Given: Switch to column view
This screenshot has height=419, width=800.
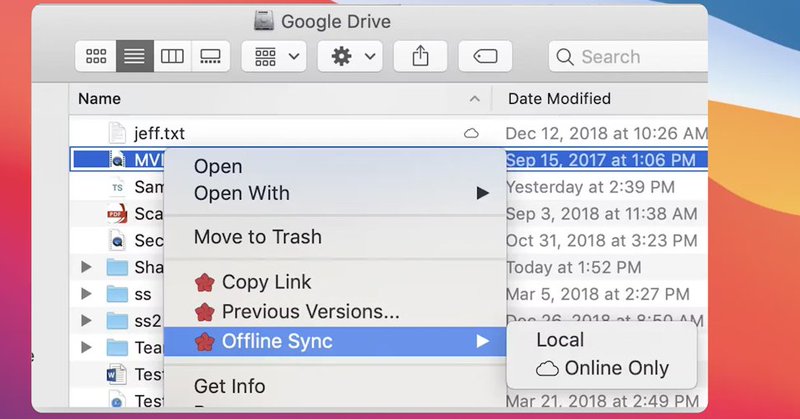Looking at the screenshot, I should (x=172, y=56).
